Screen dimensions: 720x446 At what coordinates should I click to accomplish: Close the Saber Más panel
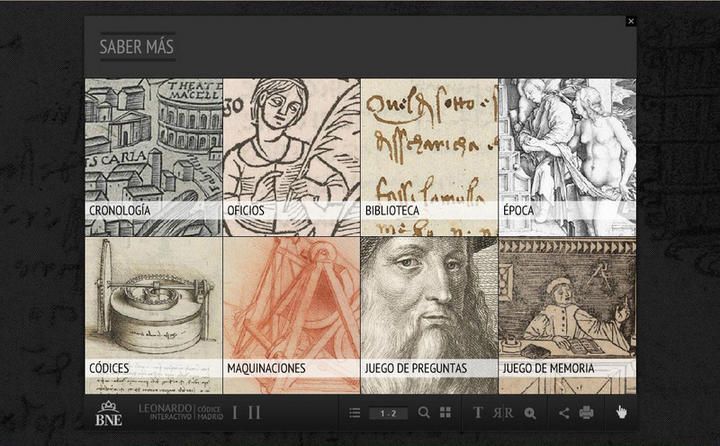(631, 21)
